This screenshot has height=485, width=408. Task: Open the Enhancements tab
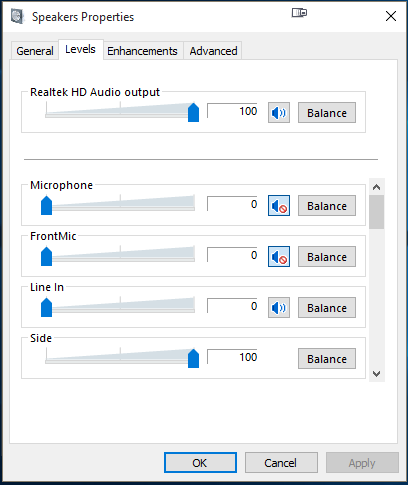coord(142,51)
